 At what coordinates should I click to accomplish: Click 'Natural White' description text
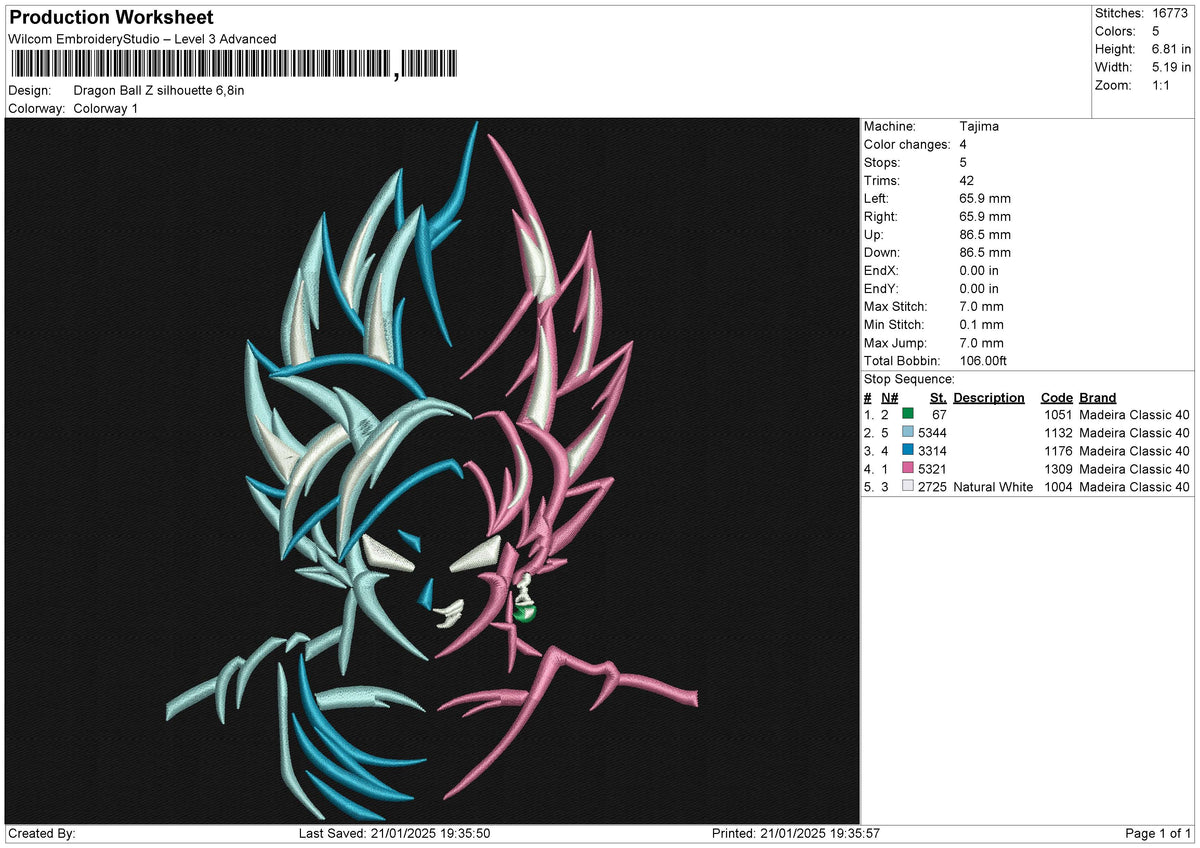[x=993, y=486]
